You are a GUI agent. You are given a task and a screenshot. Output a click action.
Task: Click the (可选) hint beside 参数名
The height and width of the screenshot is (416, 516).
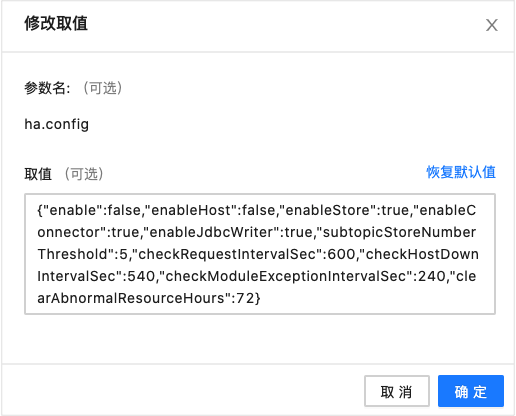click(x=103, y=88)
